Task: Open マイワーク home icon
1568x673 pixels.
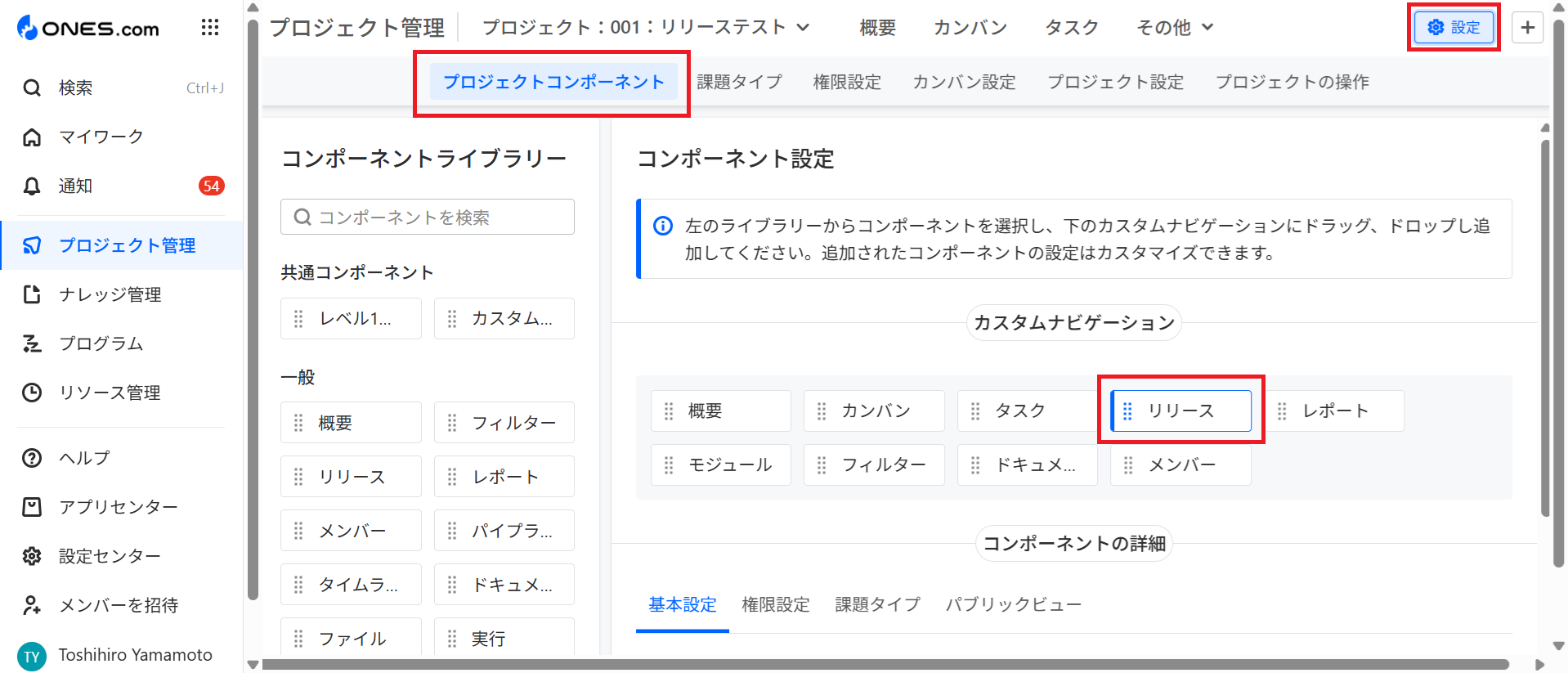Action: pyautogui.click(x=32, y=137)
